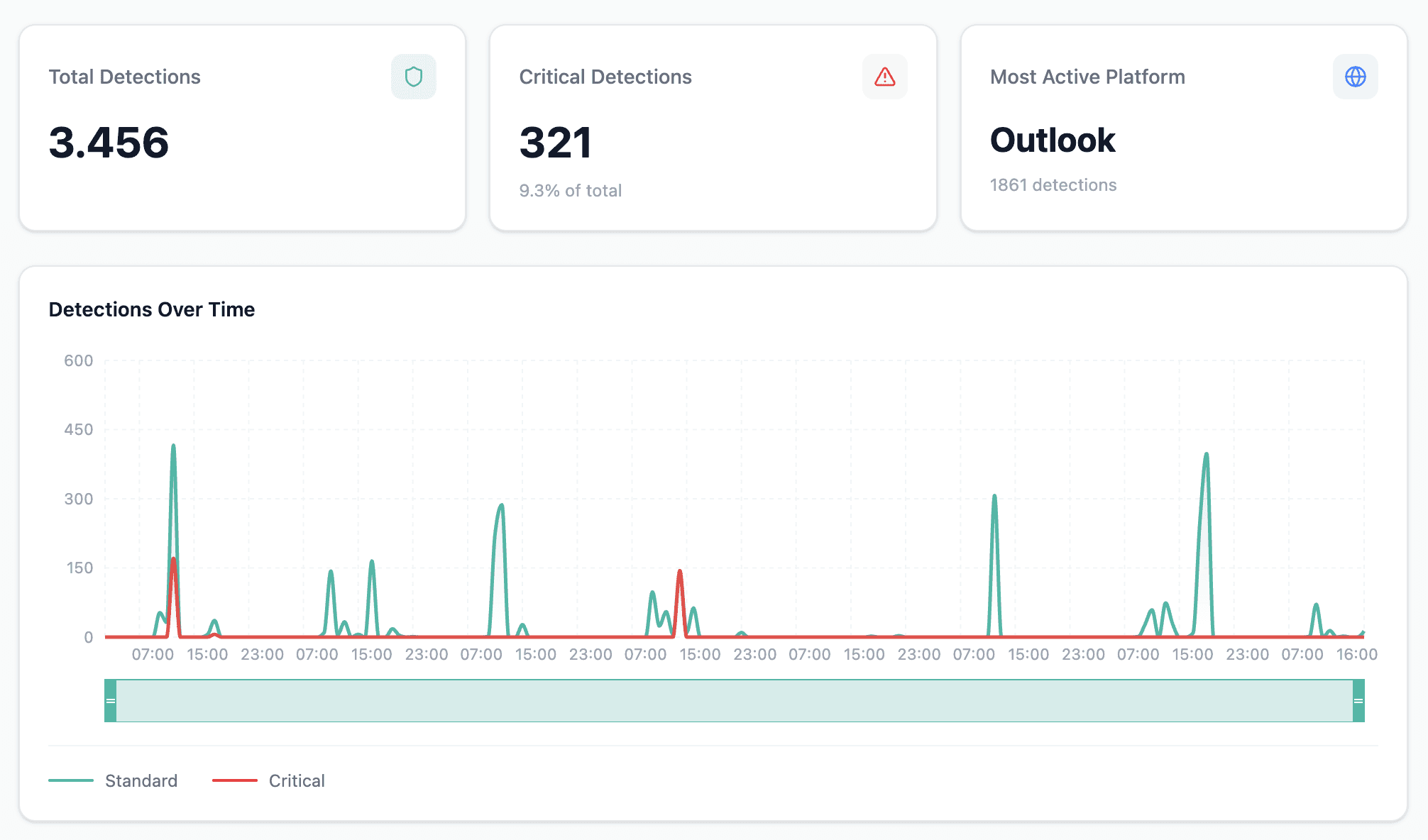Click the shield icon on Total Detections card

click(x=414, y=77)
